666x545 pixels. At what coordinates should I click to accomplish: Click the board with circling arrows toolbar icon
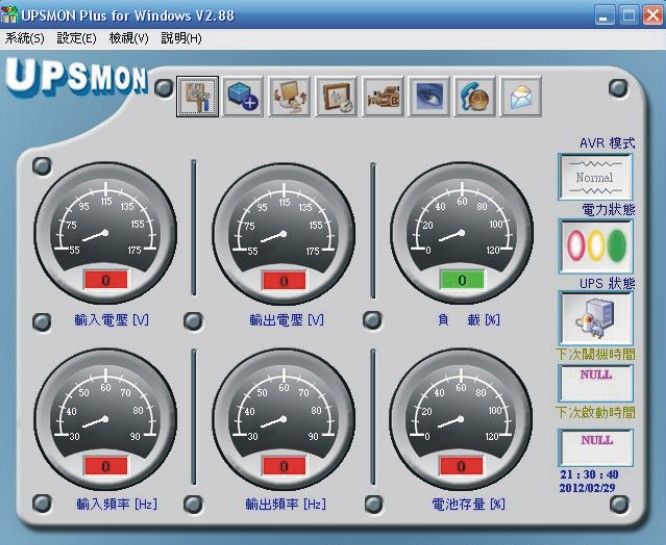pos(290,96)
